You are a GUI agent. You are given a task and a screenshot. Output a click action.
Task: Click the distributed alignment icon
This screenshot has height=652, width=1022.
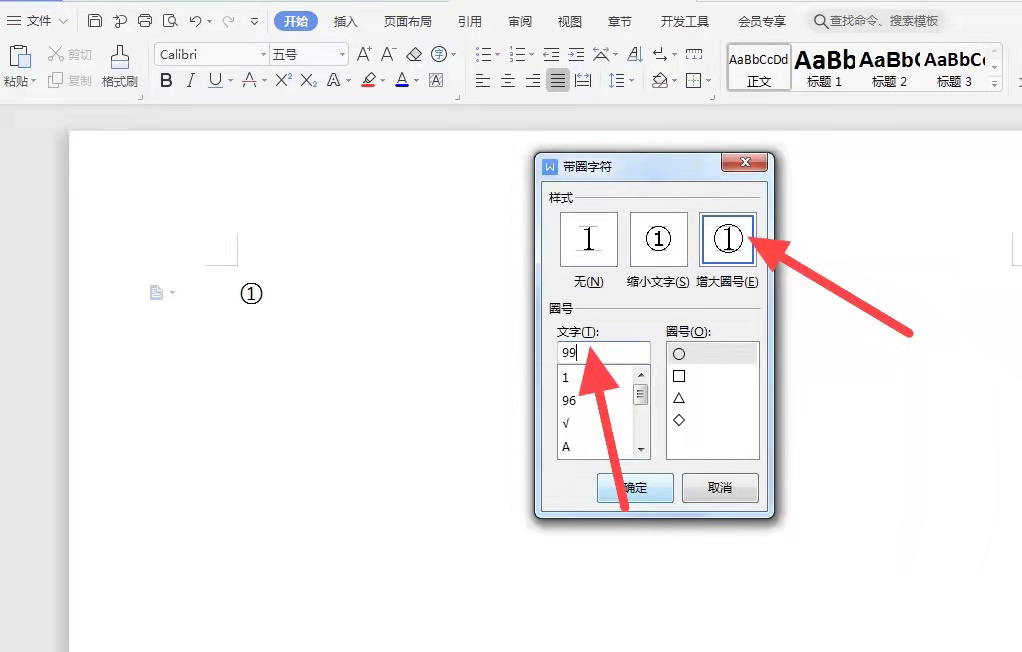pos(583,81)
